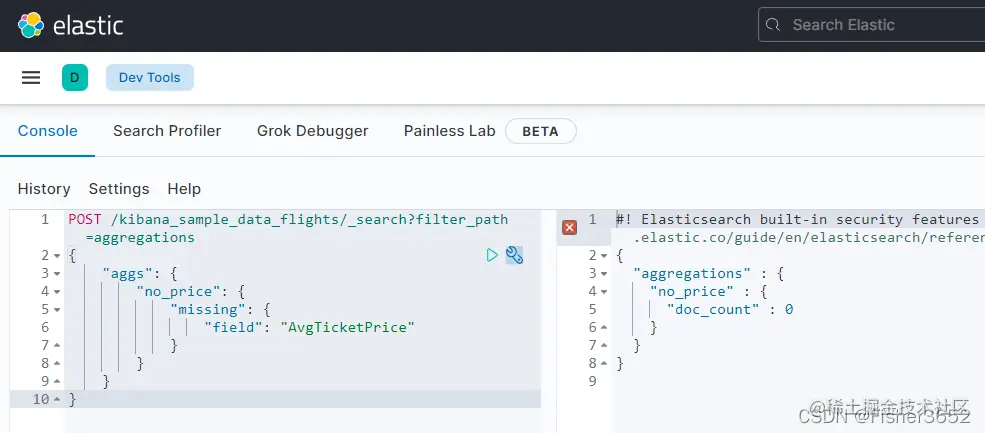Switch to the Search Profiler tab
This screenshot has height=433, width=985.
point(167,131)
